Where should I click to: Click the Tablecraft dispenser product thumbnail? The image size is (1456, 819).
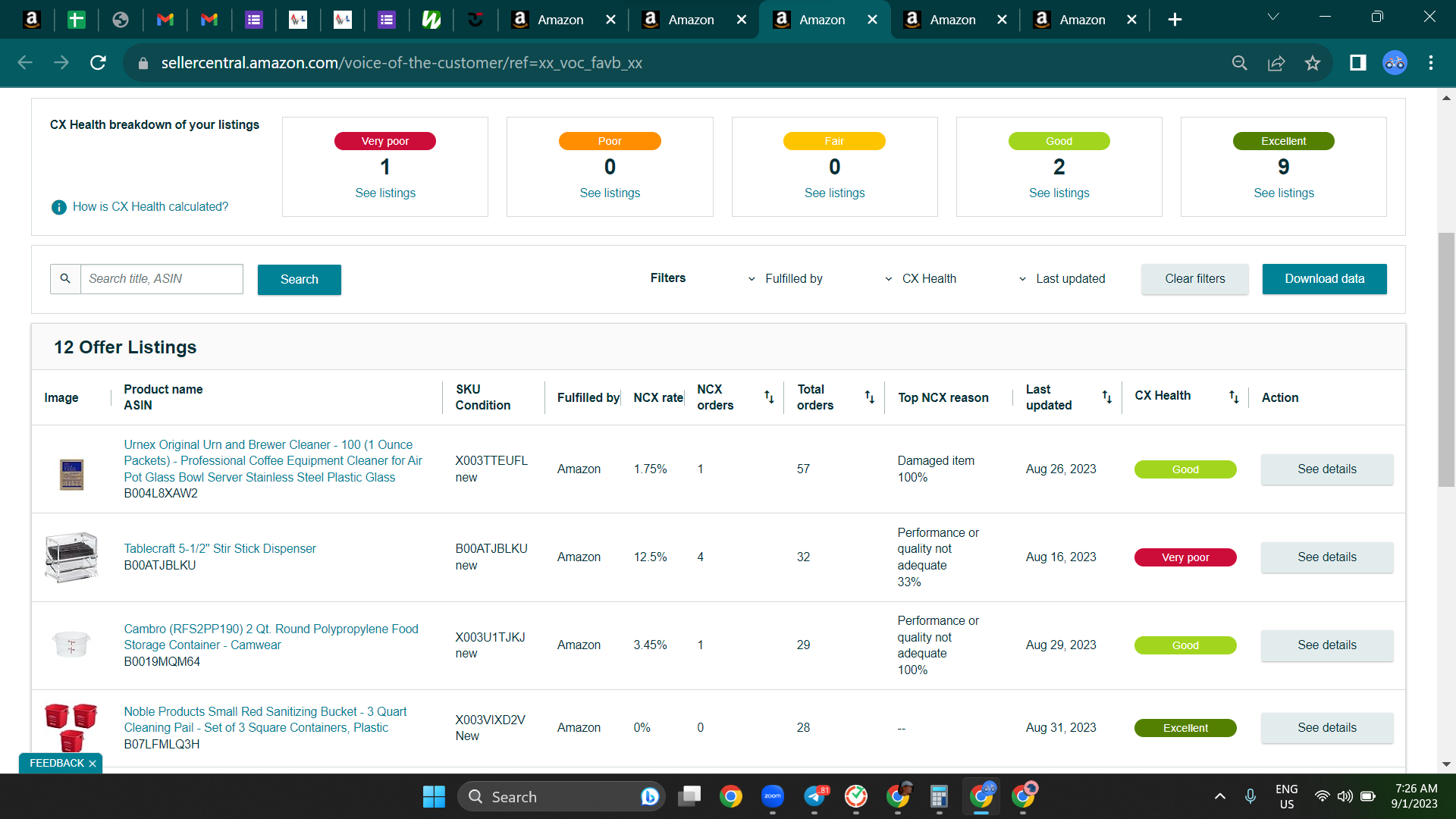71,557
